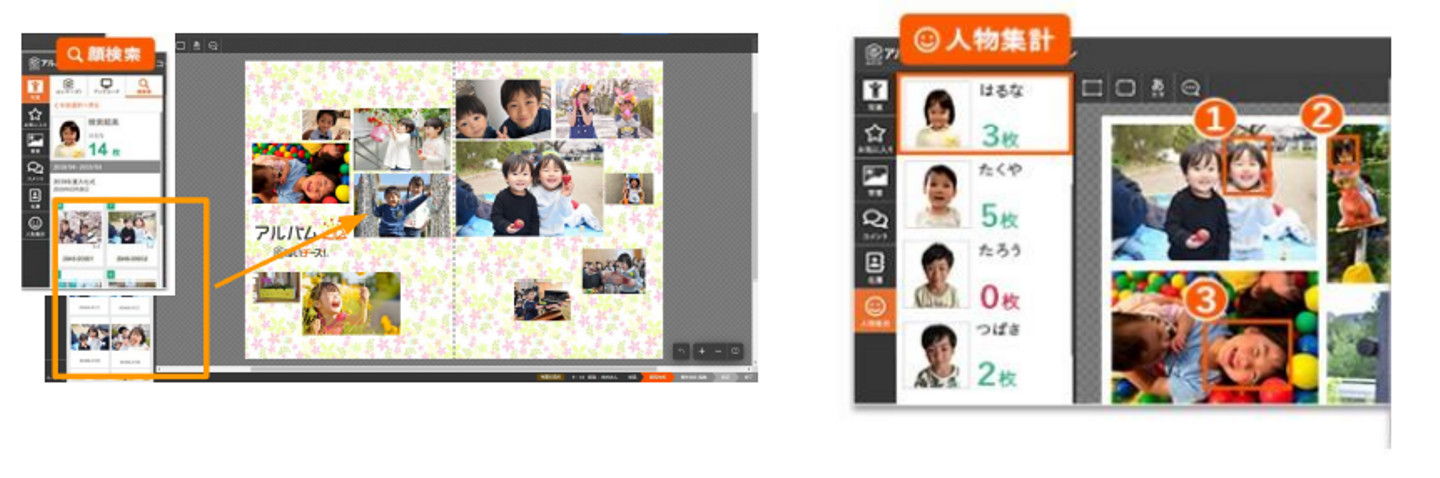Open 名簿 roster icon in left editor sidebar
Image resolution: width=1440 pixels, height=478 pixels.
pos(34,197)
